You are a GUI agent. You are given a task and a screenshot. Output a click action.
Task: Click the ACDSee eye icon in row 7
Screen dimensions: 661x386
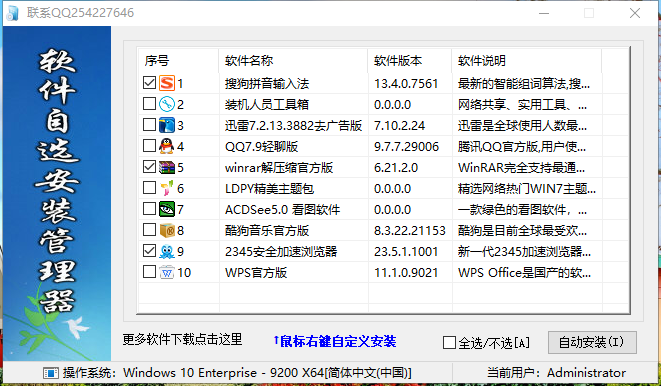click(x=167, y=209)
